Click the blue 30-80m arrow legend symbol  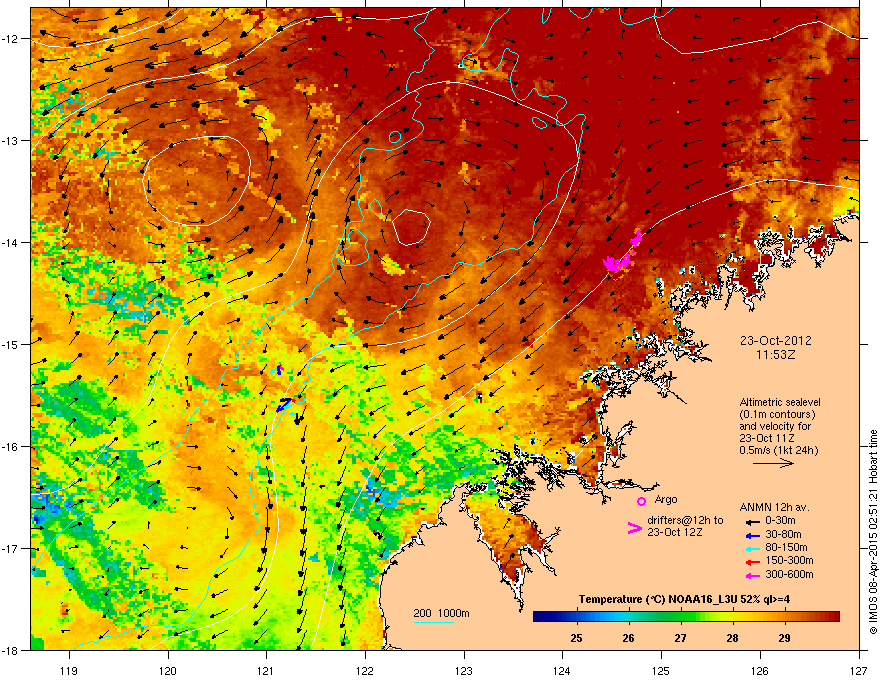pyautogui.click(x=753, y=535)
